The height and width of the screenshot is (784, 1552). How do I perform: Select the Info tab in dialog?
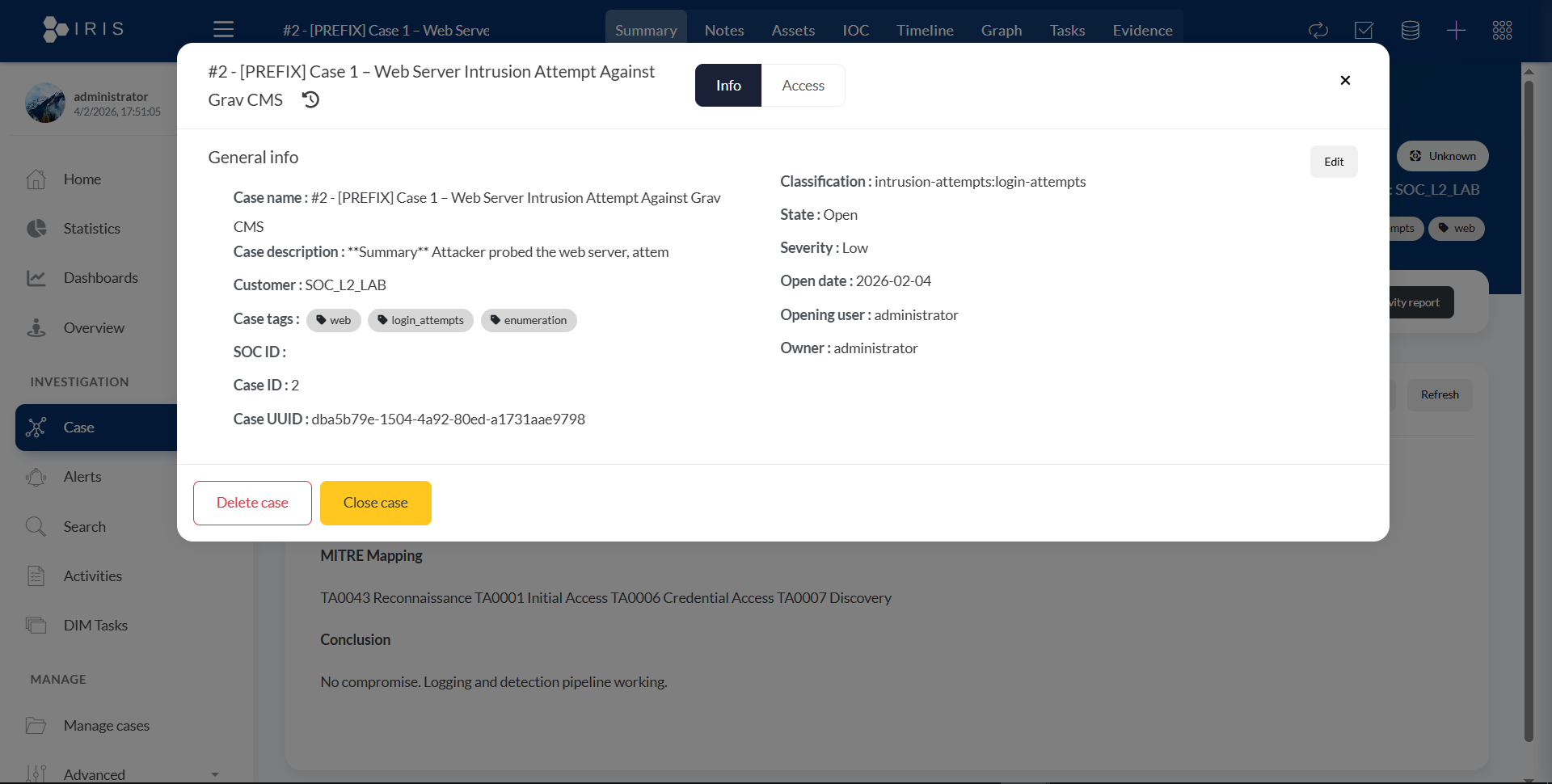pos(727,86)
